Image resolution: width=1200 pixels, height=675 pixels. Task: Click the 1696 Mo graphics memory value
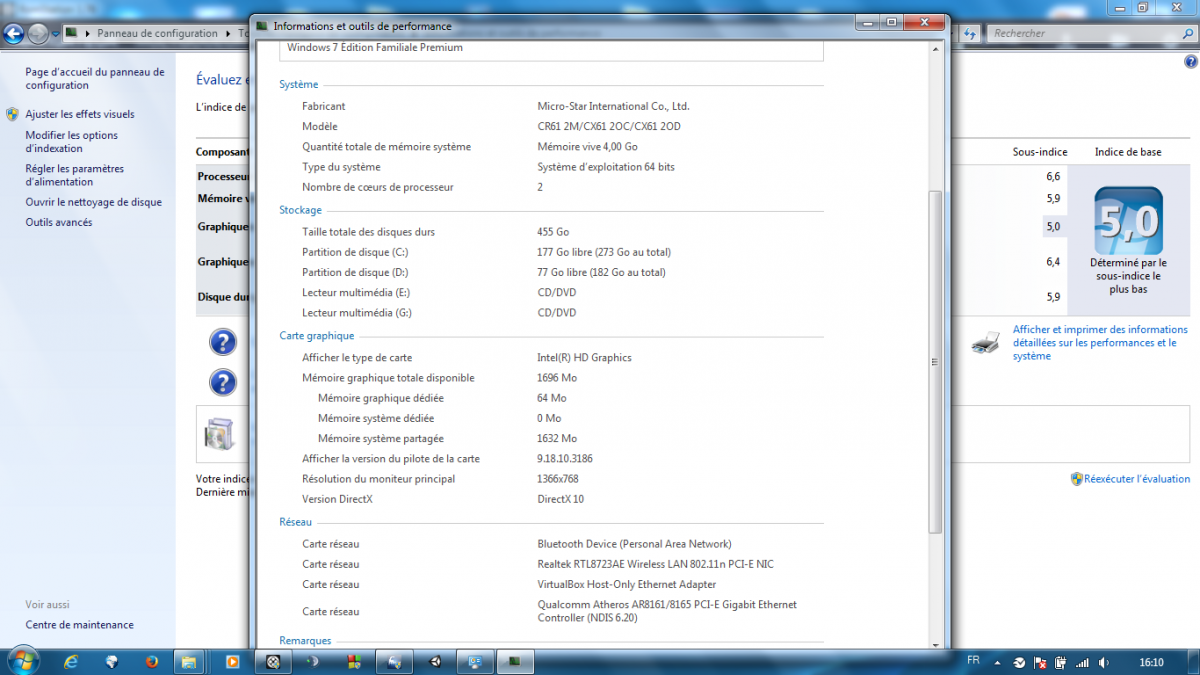(x=557, y=378)
